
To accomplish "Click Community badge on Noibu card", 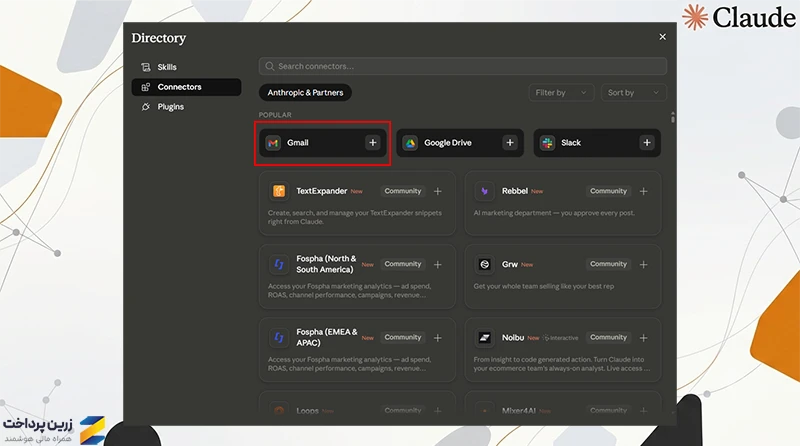I will point(608,337).
